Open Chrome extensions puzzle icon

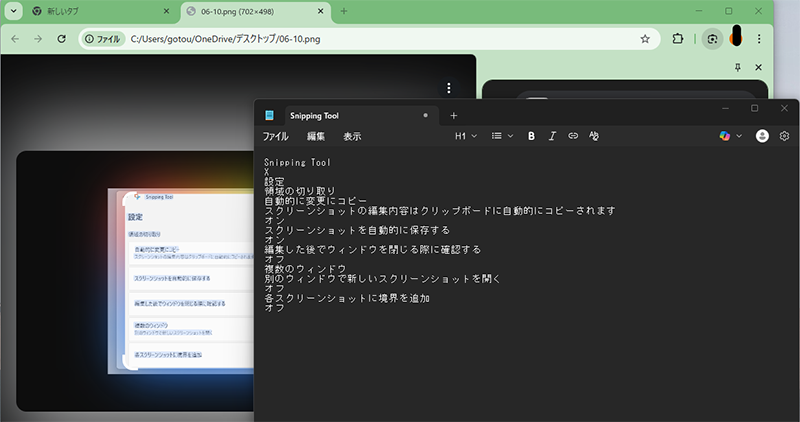[x=678, y=39]
